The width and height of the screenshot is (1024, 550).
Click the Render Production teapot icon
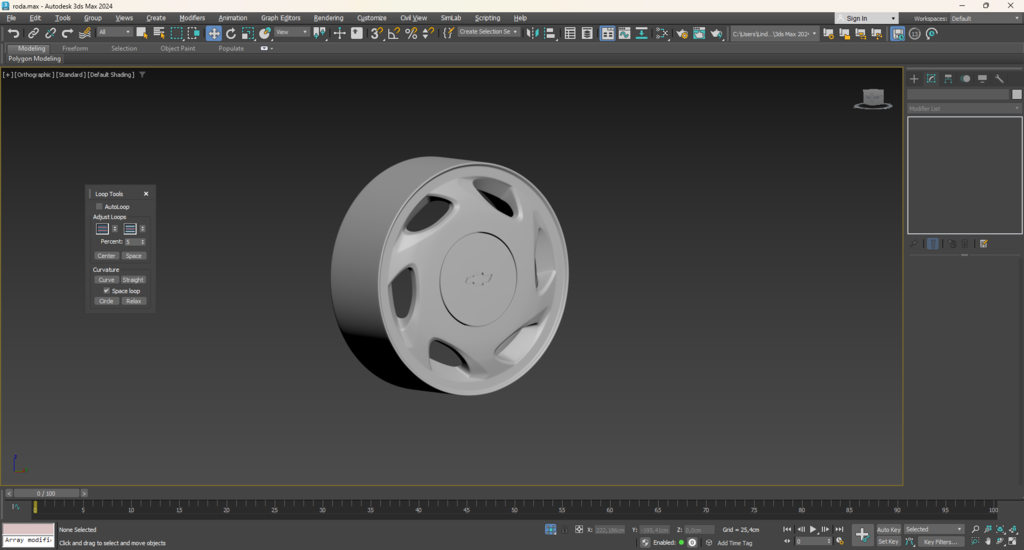(716, 33)
